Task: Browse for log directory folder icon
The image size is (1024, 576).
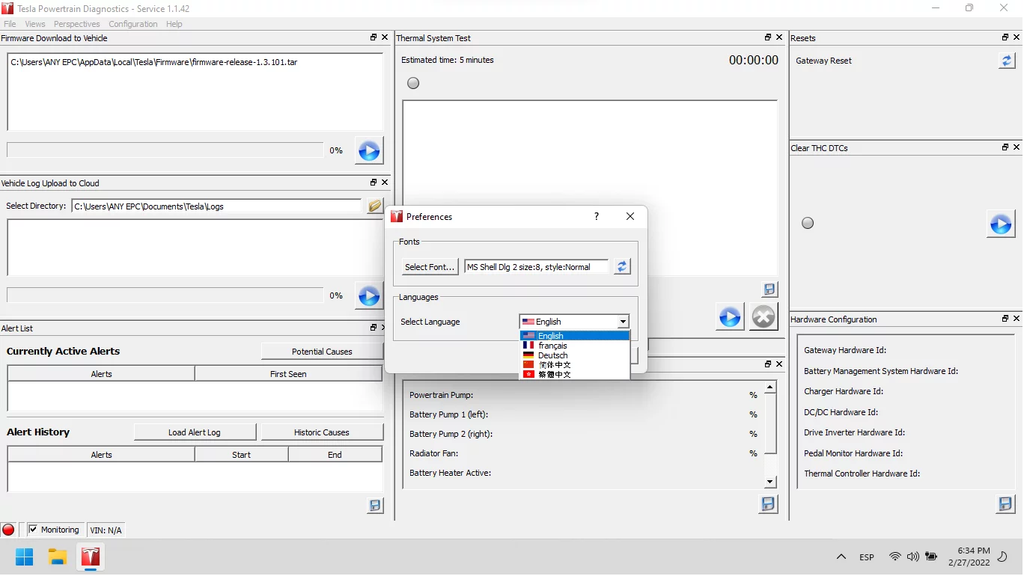Action: tap(374, 206)
